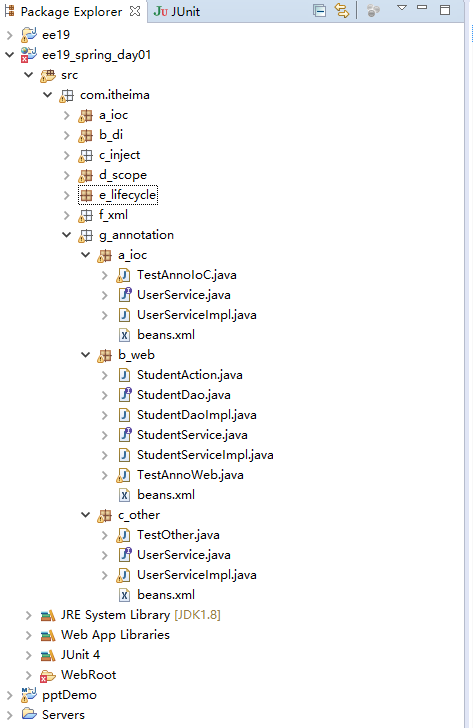Click the StudentDao.java interface icon
Screen dimensions: 473x728
point(124,395)
